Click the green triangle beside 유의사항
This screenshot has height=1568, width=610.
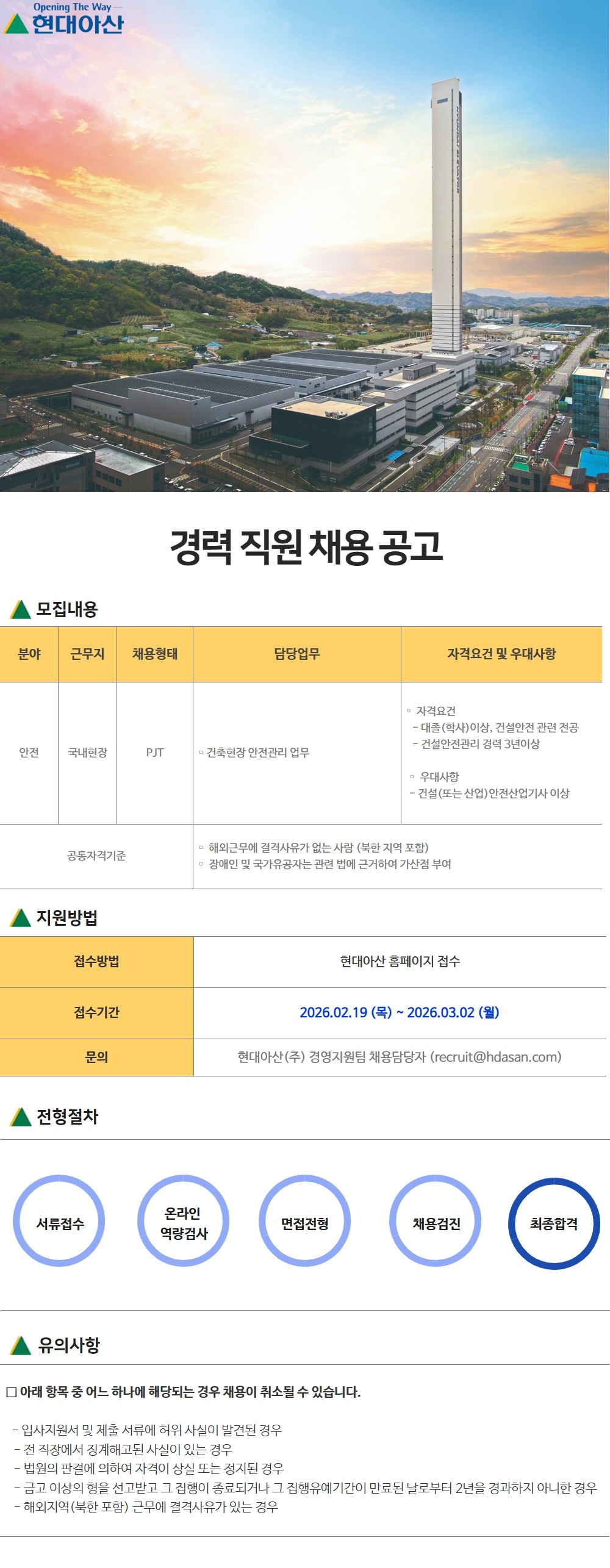point(20,1345)
